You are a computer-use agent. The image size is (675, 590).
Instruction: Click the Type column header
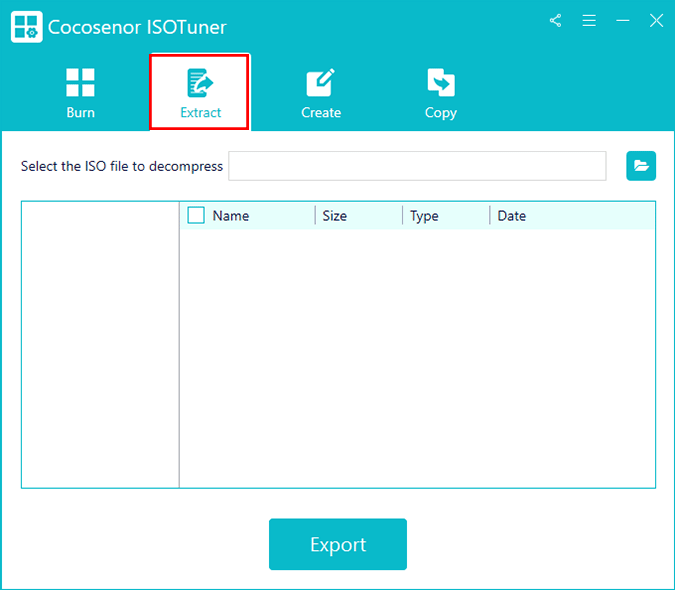[424, 216]
